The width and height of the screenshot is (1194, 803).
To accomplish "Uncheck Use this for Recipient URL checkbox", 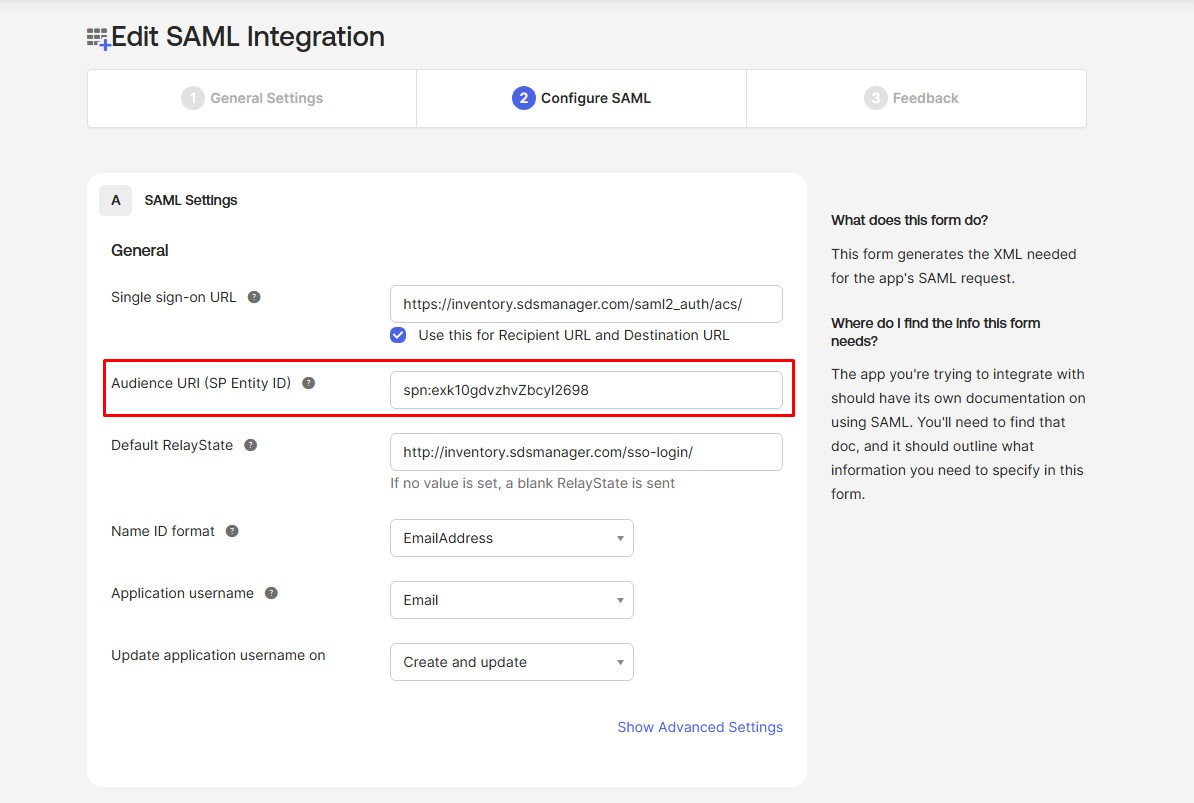I will (398, 335).
